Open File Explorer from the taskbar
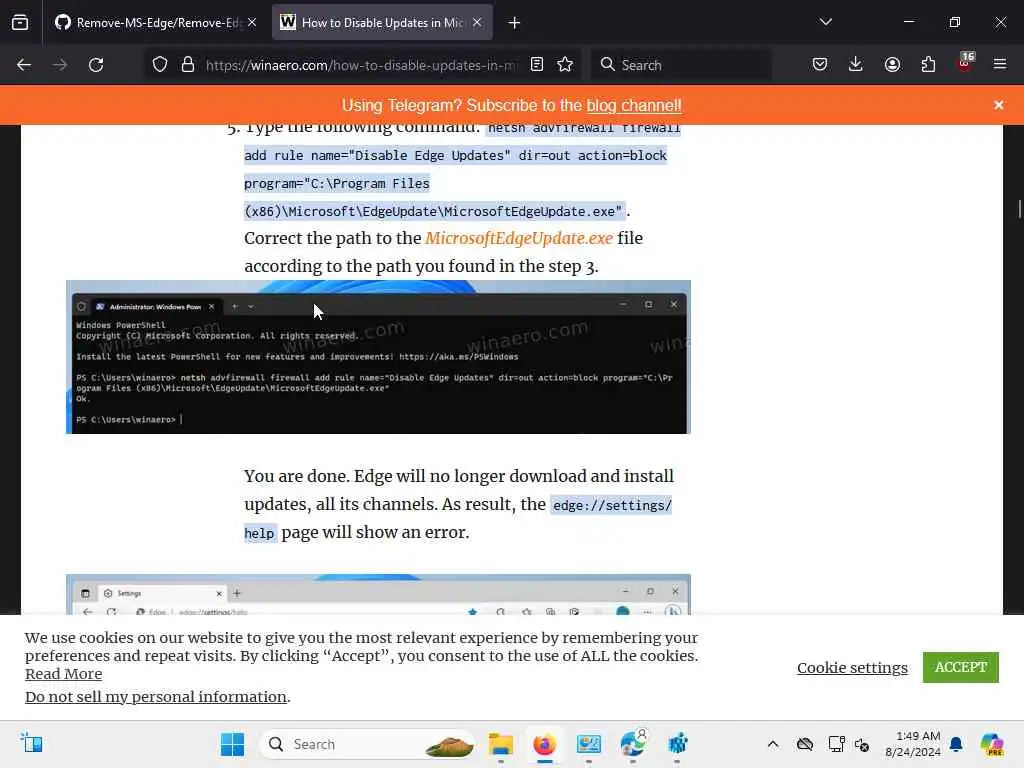The width and height of the screenshot is (1024, 768). pyautogui.click(x=501, y=744)
